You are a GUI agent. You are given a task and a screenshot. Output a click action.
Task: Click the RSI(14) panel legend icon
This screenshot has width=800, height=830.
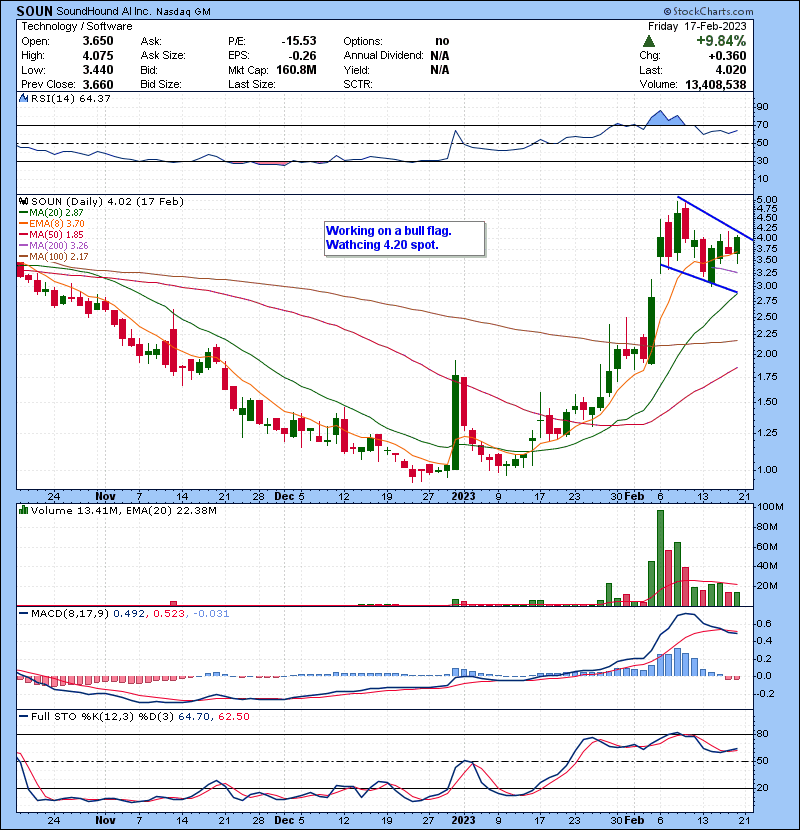[x=23, y=98]
